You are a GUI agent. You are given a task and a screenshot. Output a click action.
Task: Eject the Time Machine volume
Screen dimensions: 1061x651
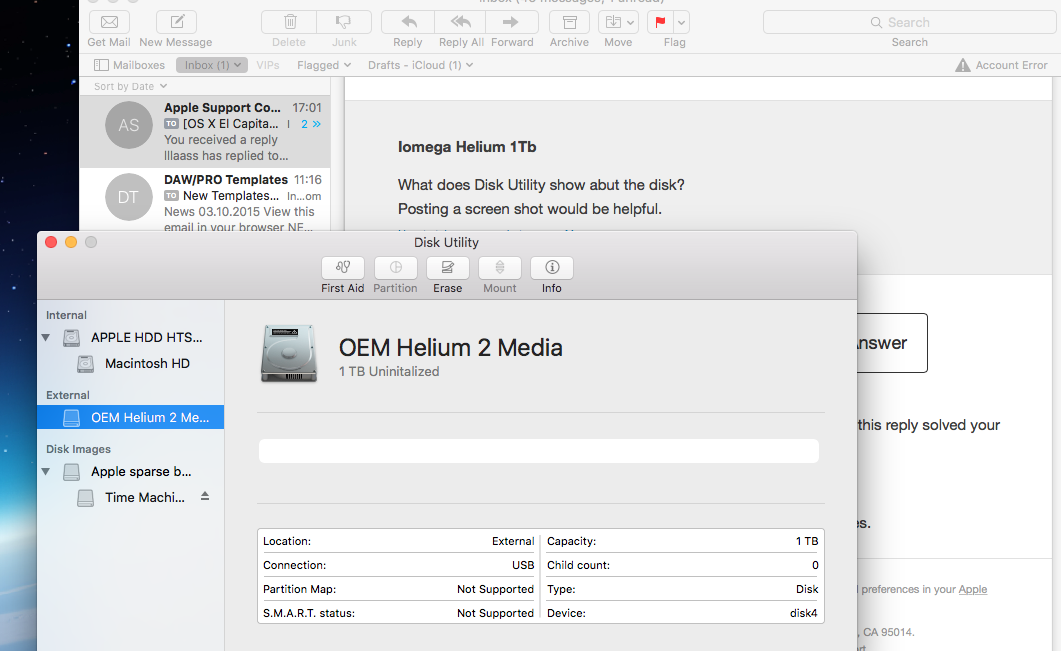point(205,497)
